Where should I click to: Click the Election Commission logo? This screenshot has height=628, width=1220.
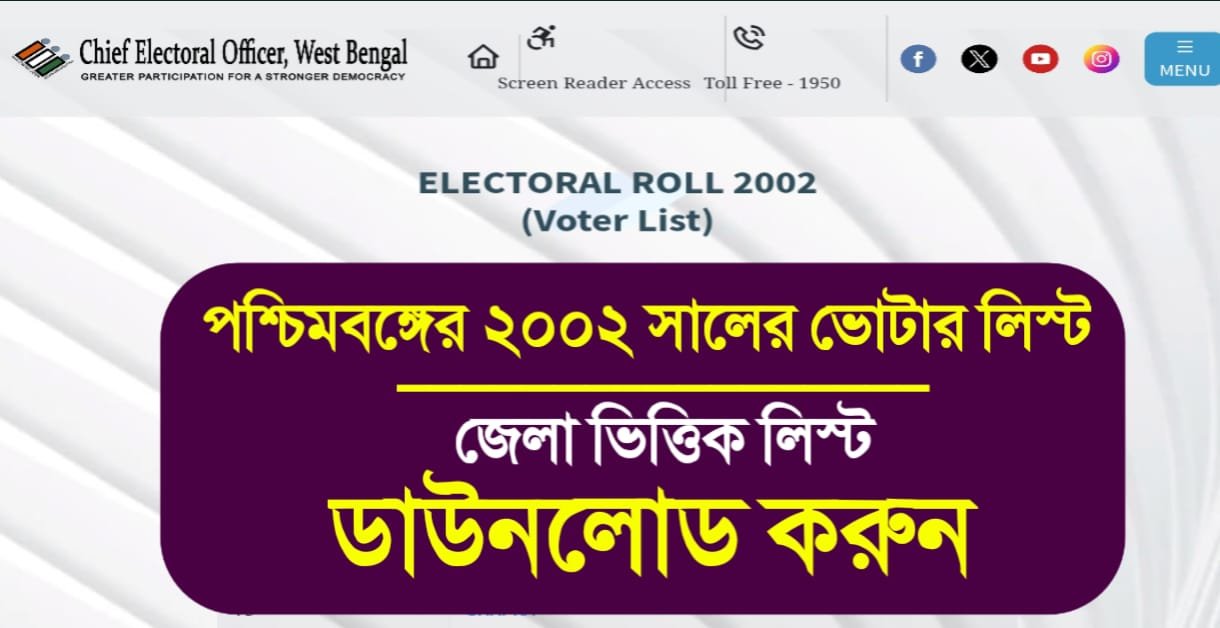[x=42, y=59]
